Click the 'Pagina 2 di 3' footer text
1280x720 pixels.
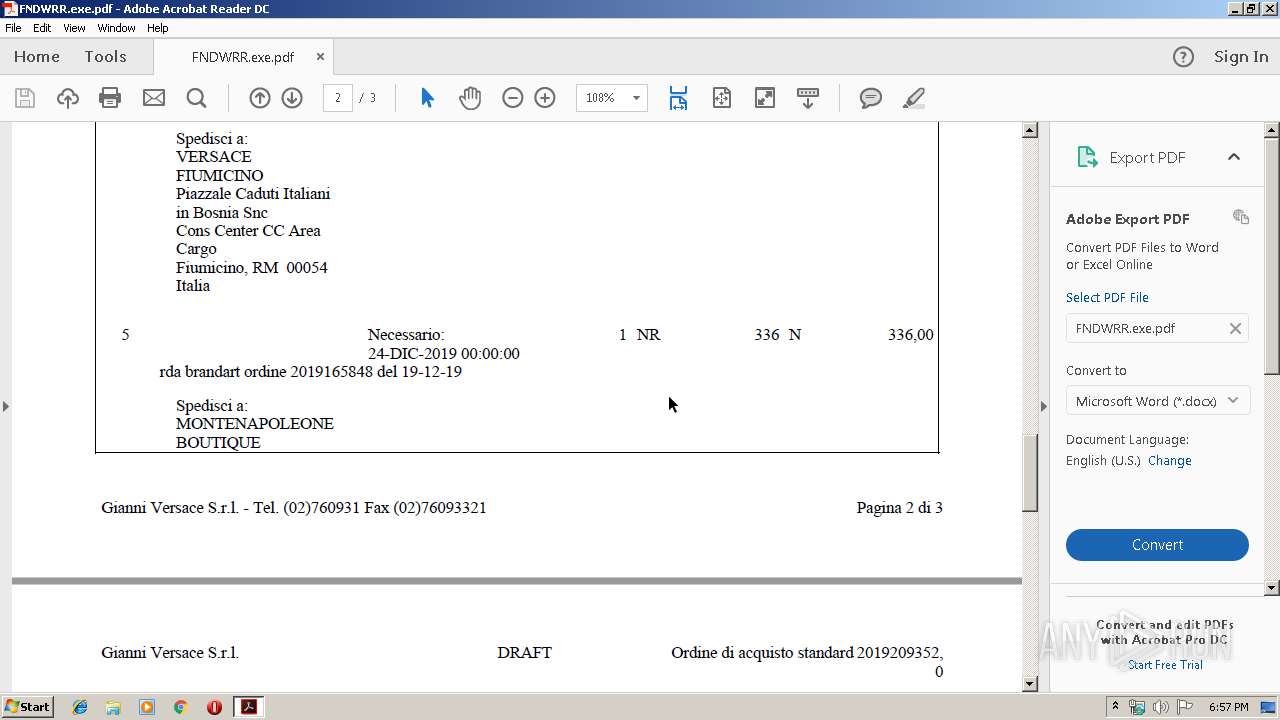coord(899,508)
